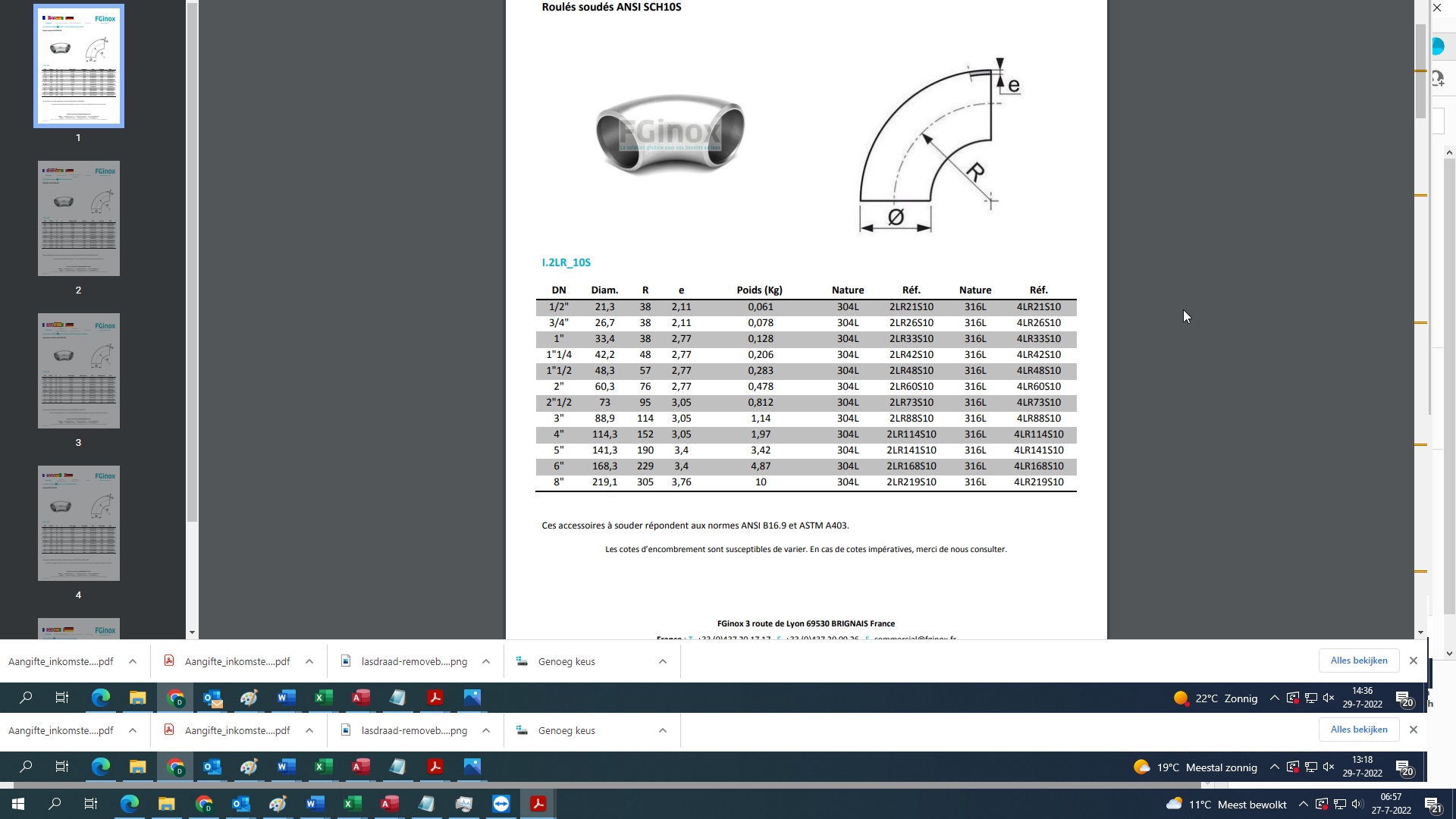The image size is (1456, 819).
Task: Click Alles bekijken above the 22°C Zonnig taskbar
Action: [1359, 661]
